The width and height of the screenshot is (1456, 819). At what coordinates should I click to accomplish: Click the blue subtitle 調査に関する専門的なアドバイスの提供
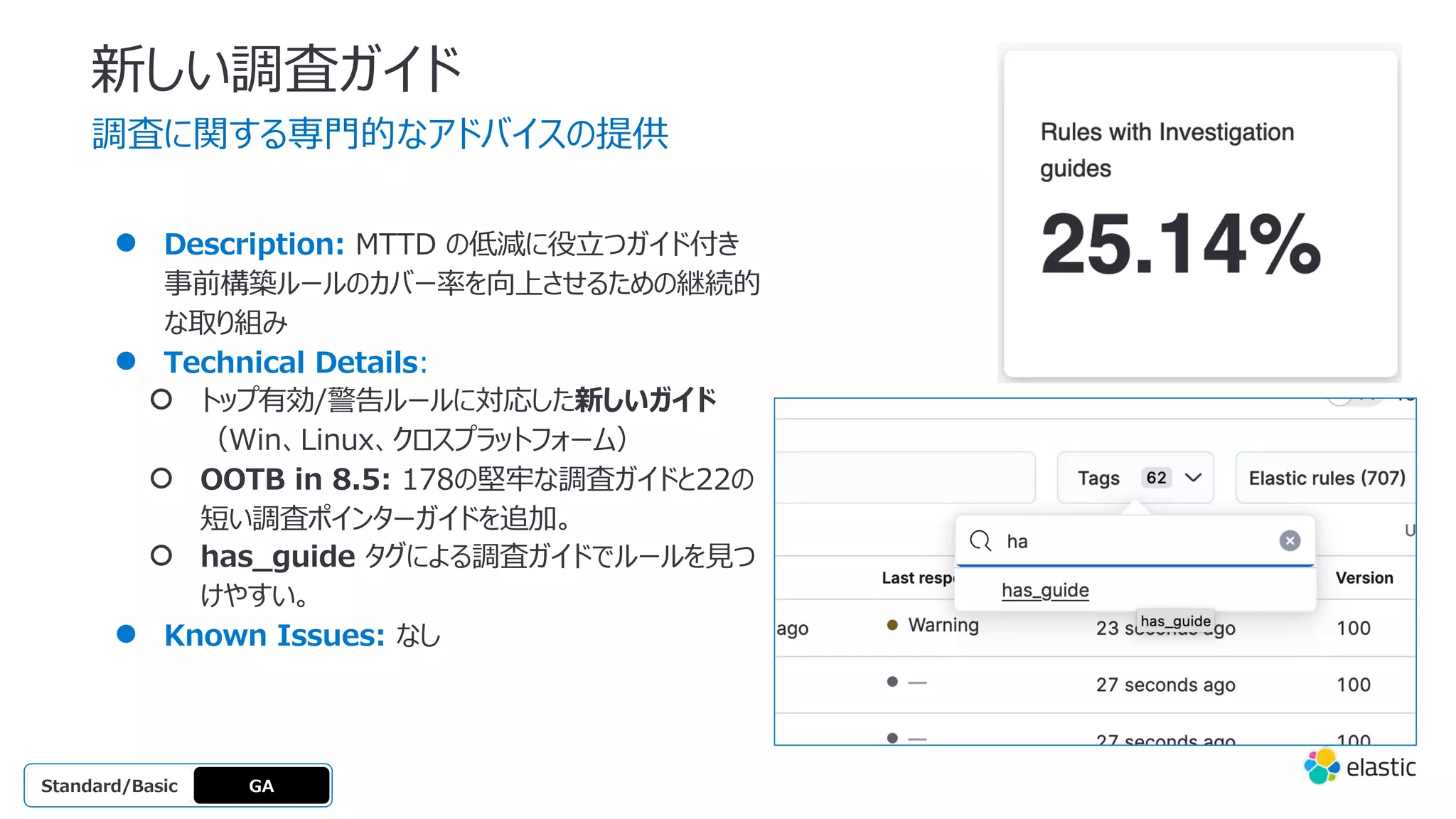point(380,134)
